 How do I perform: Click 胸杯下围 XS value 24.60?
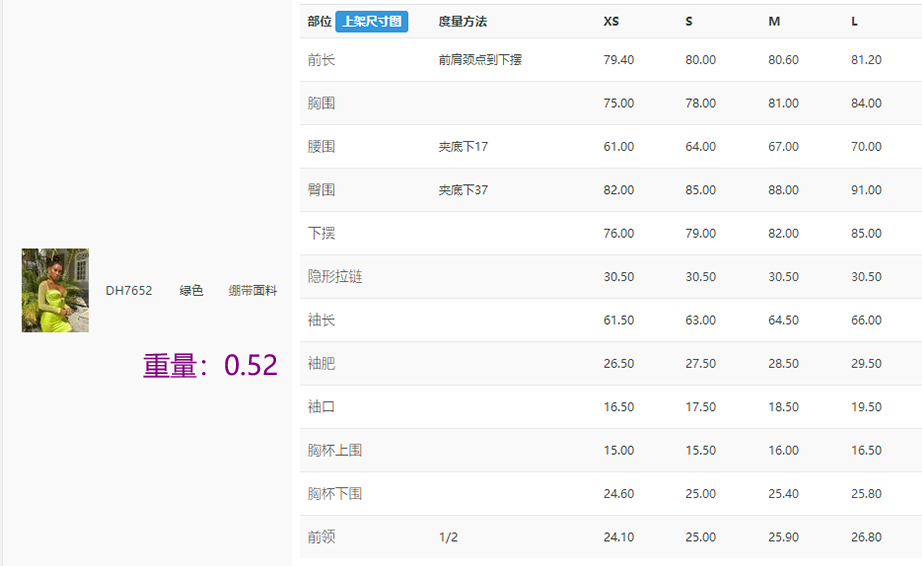[x=619, y=494]
